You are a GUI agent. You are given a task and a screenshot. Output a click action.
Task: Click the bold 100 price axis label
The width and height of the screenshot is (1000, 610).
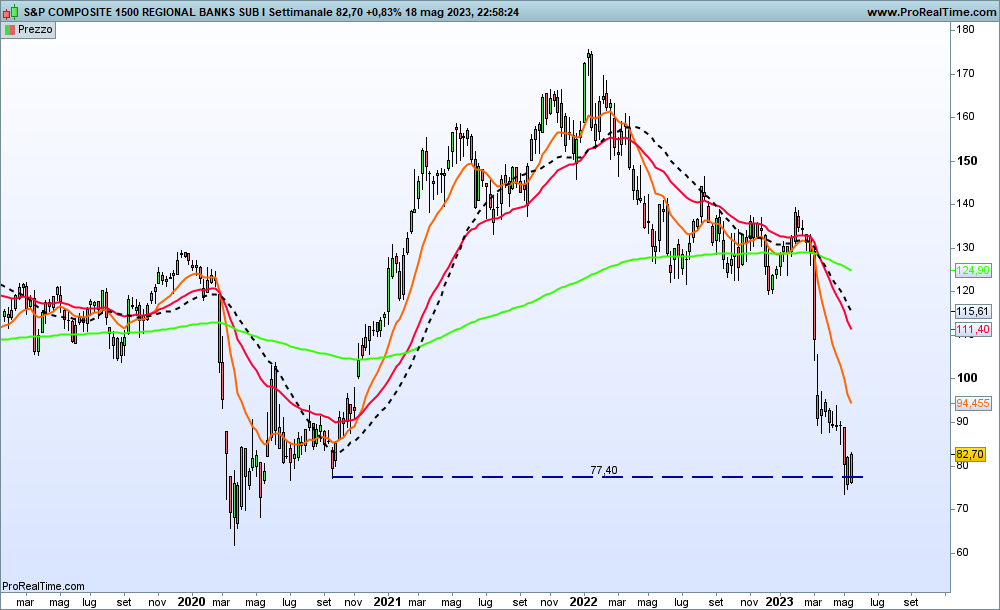pyautogui.click(x=967, y=378)
